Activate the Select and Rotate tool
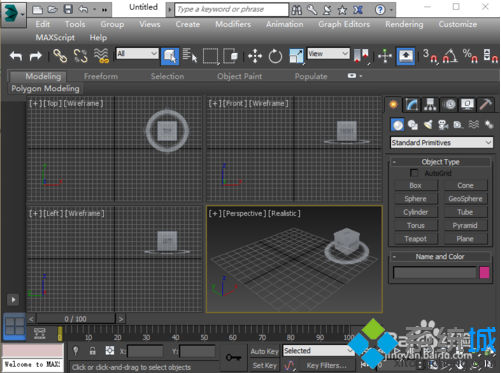501x373 pixels. point(275,56)
